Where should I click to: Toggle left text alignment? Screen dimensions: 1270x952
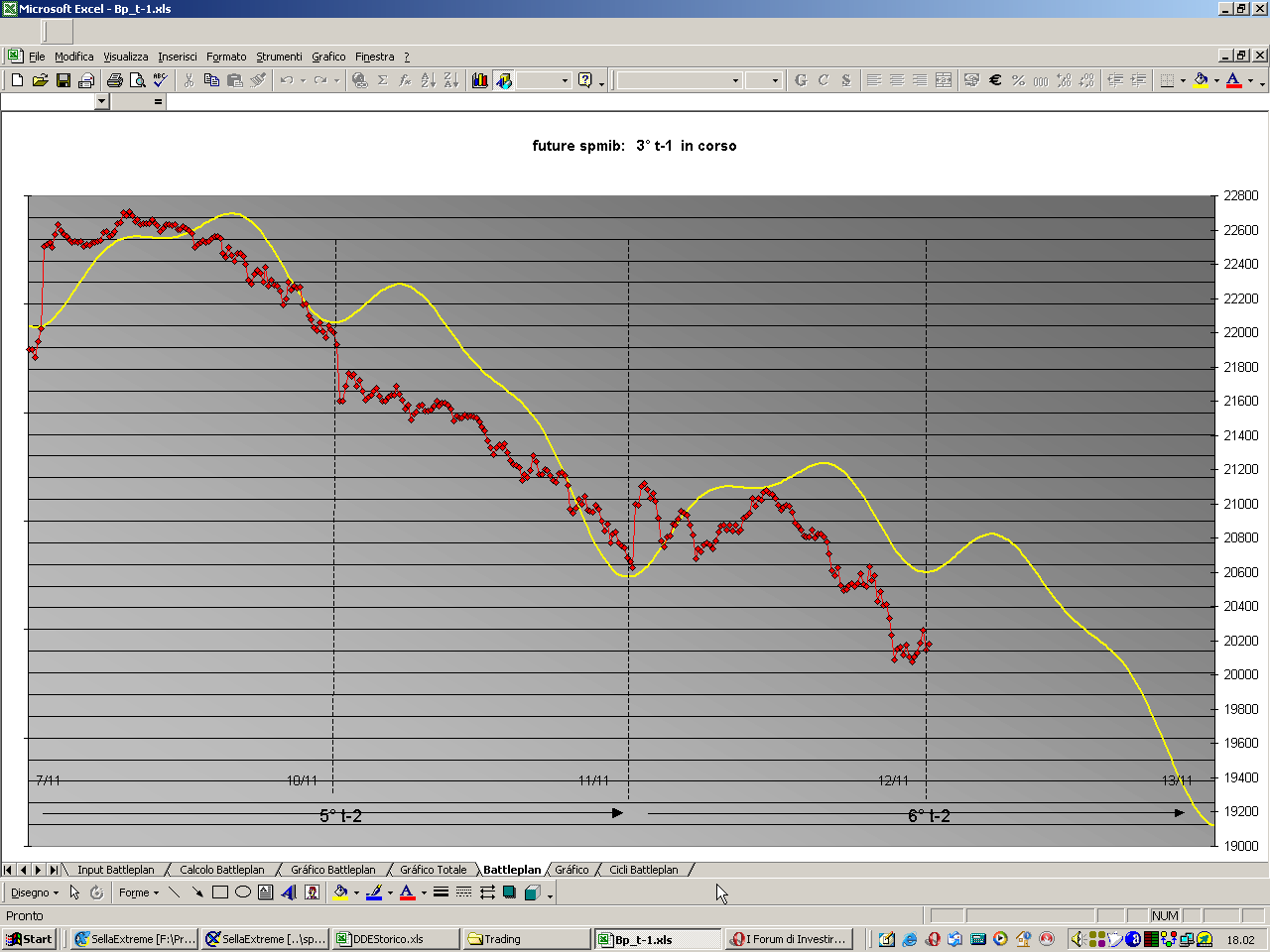(x=874, y=80)
